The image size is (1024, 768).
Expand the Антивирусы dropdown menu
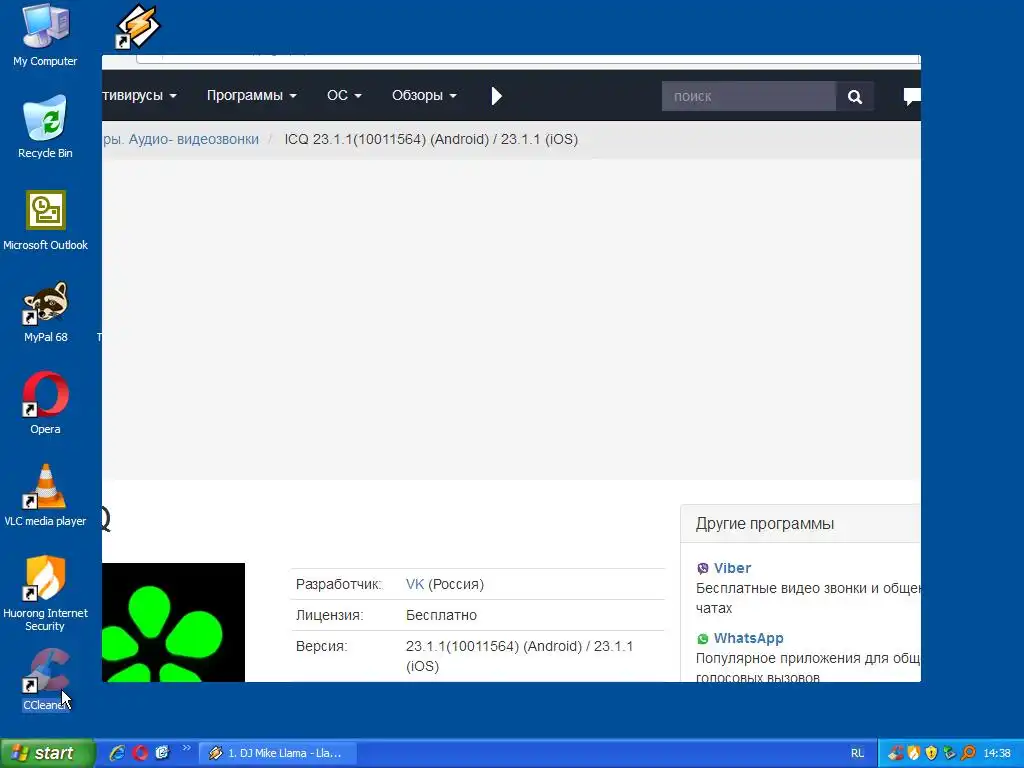click(x=140, y=95)
